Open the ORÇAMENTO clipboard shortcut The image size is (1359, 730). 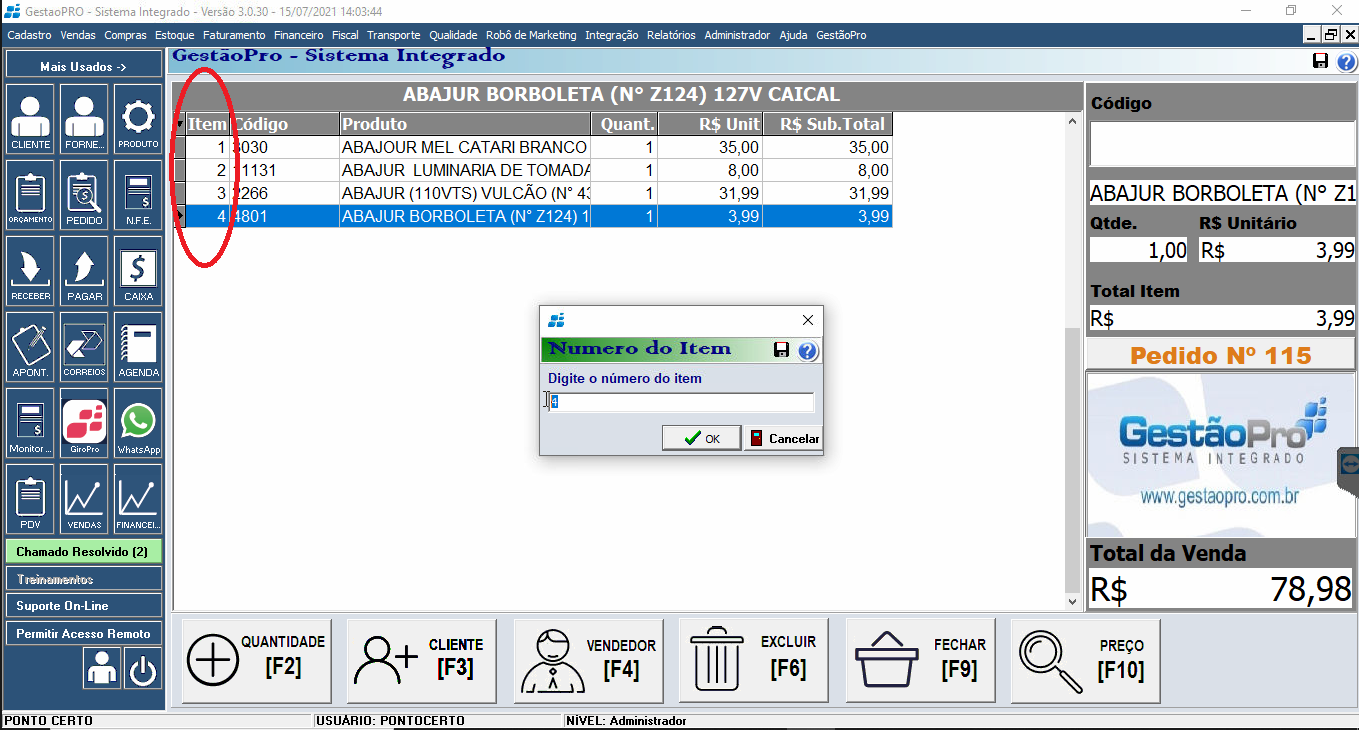(31, 194)
